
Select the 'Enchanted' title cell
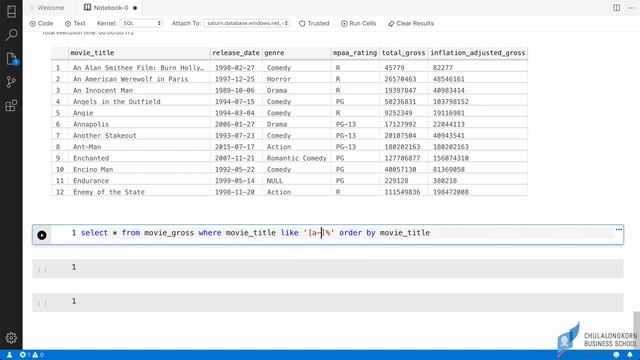click(139, 158)
